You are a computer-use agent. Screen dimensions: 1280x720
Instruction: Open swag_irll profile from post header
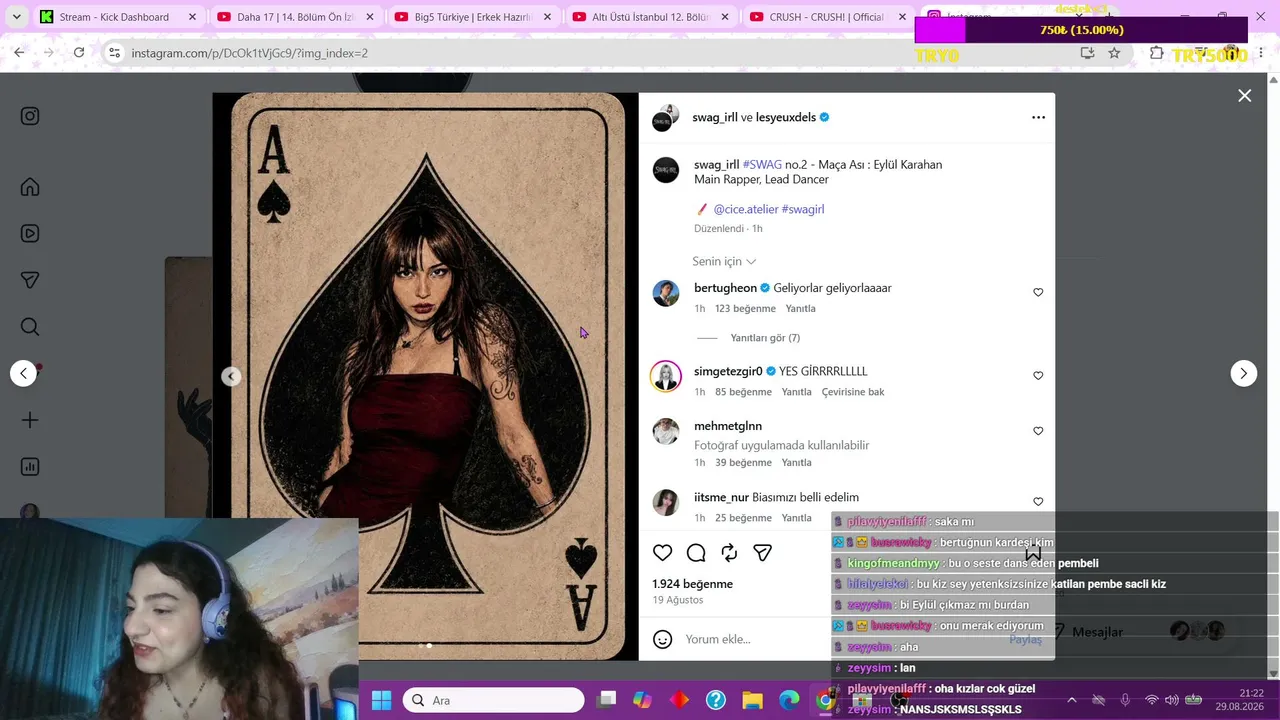714,117
